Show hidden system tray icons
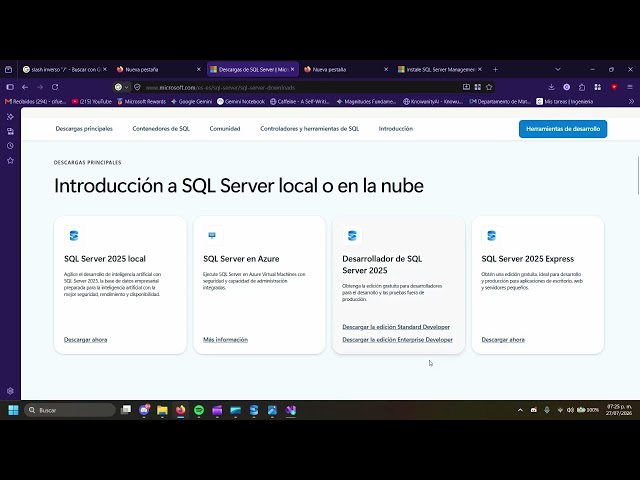 pyautogui.click(x=520, y=410)
